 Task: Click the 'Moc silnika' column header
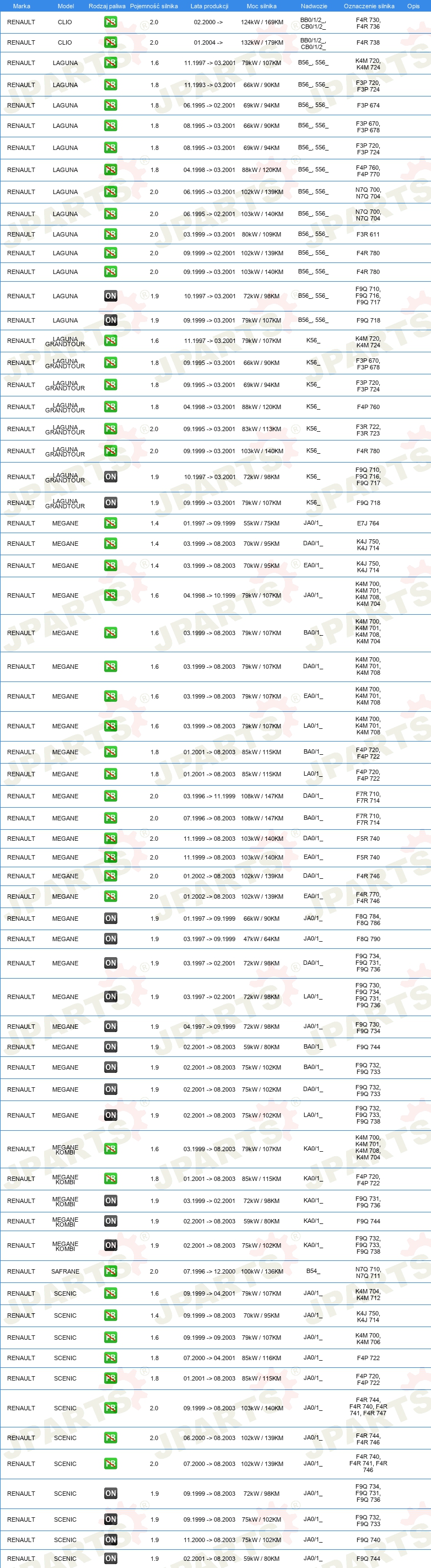(262, 6)
